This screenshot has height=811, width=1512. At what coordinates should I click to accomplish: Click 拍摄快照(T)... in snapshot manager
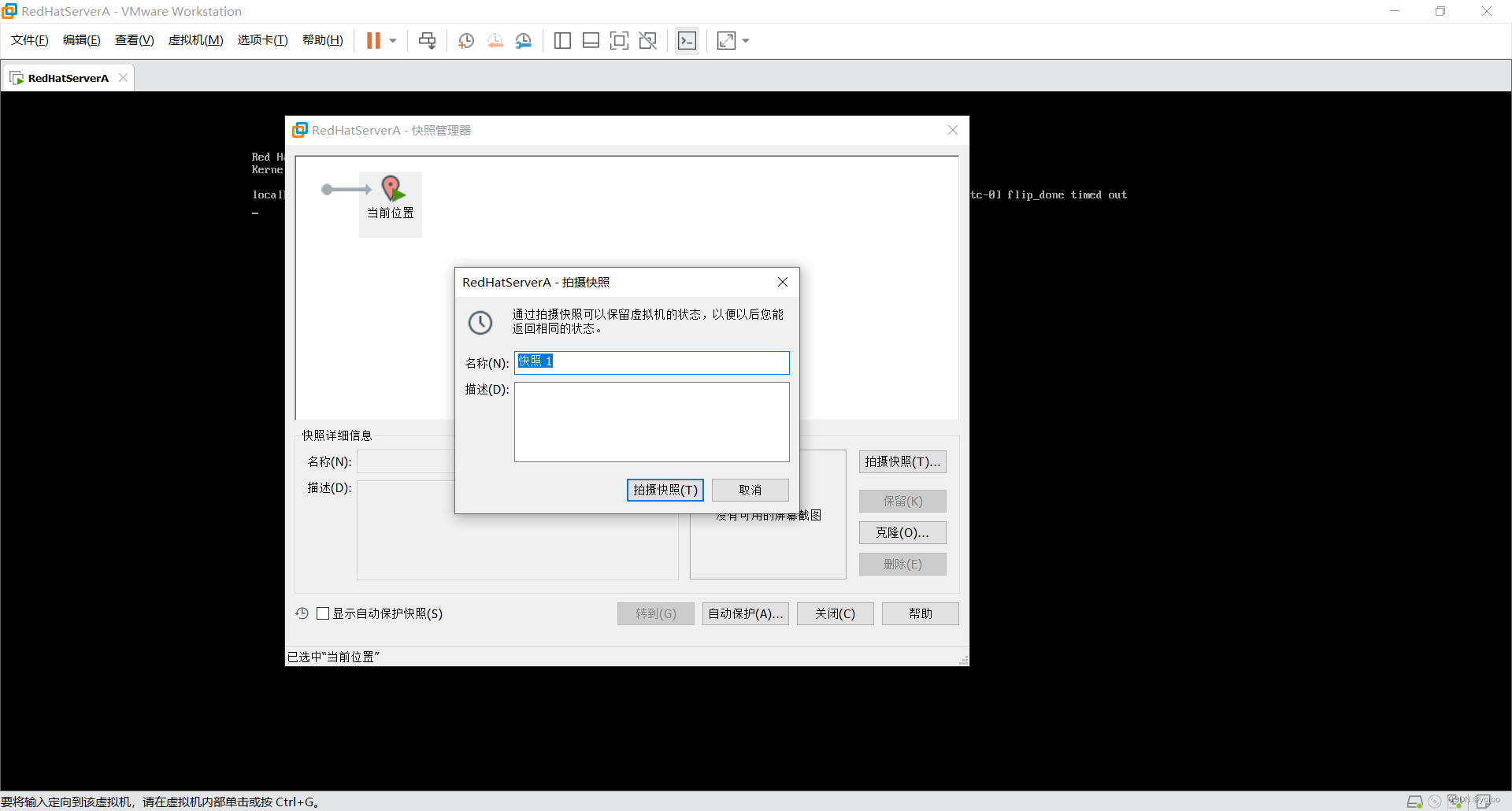click(902, 461)
